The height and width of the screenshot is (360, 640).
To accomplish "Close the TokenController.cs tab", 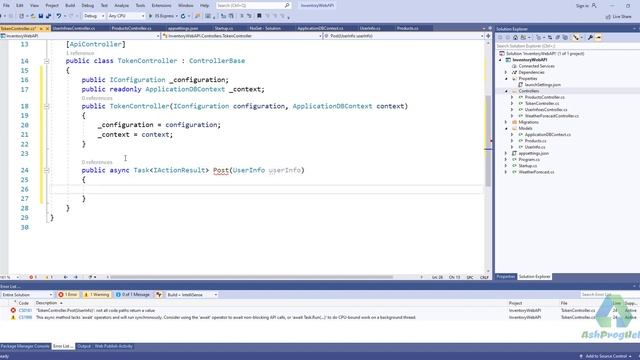I will pos(47,29).
